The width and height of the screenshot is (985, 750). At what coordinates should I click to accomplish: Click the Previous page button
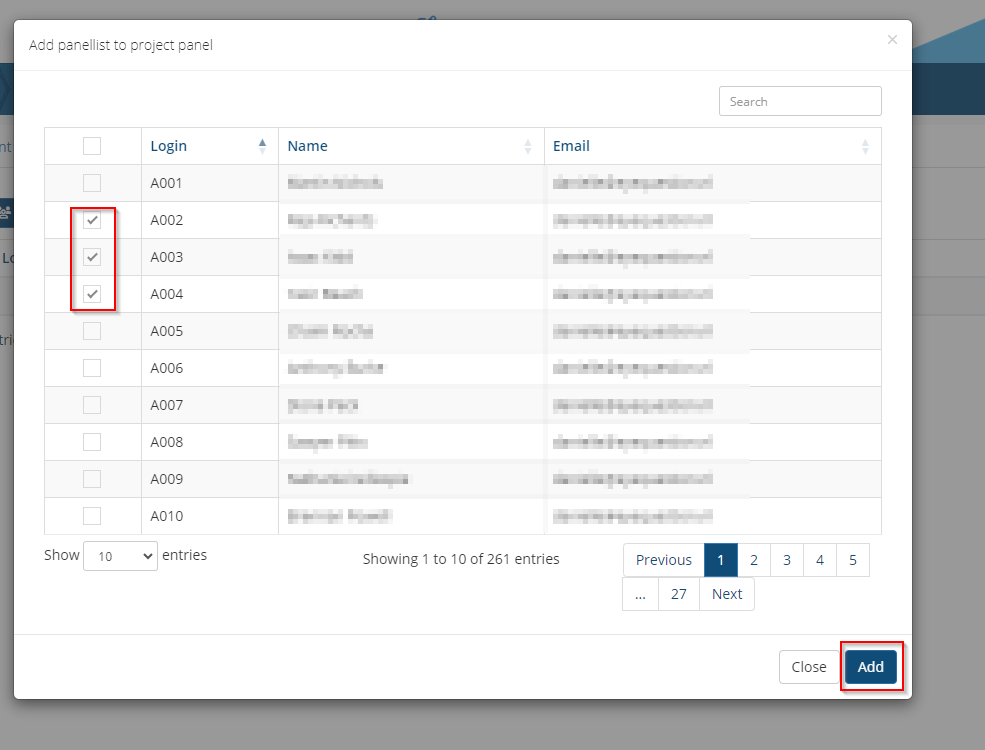point(663,560)
